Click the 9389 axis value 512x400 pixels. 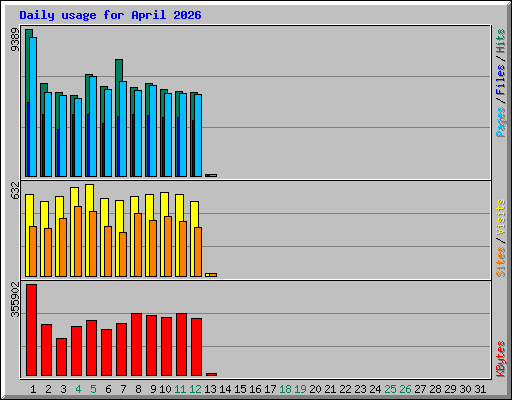click(x=15, y=40)
